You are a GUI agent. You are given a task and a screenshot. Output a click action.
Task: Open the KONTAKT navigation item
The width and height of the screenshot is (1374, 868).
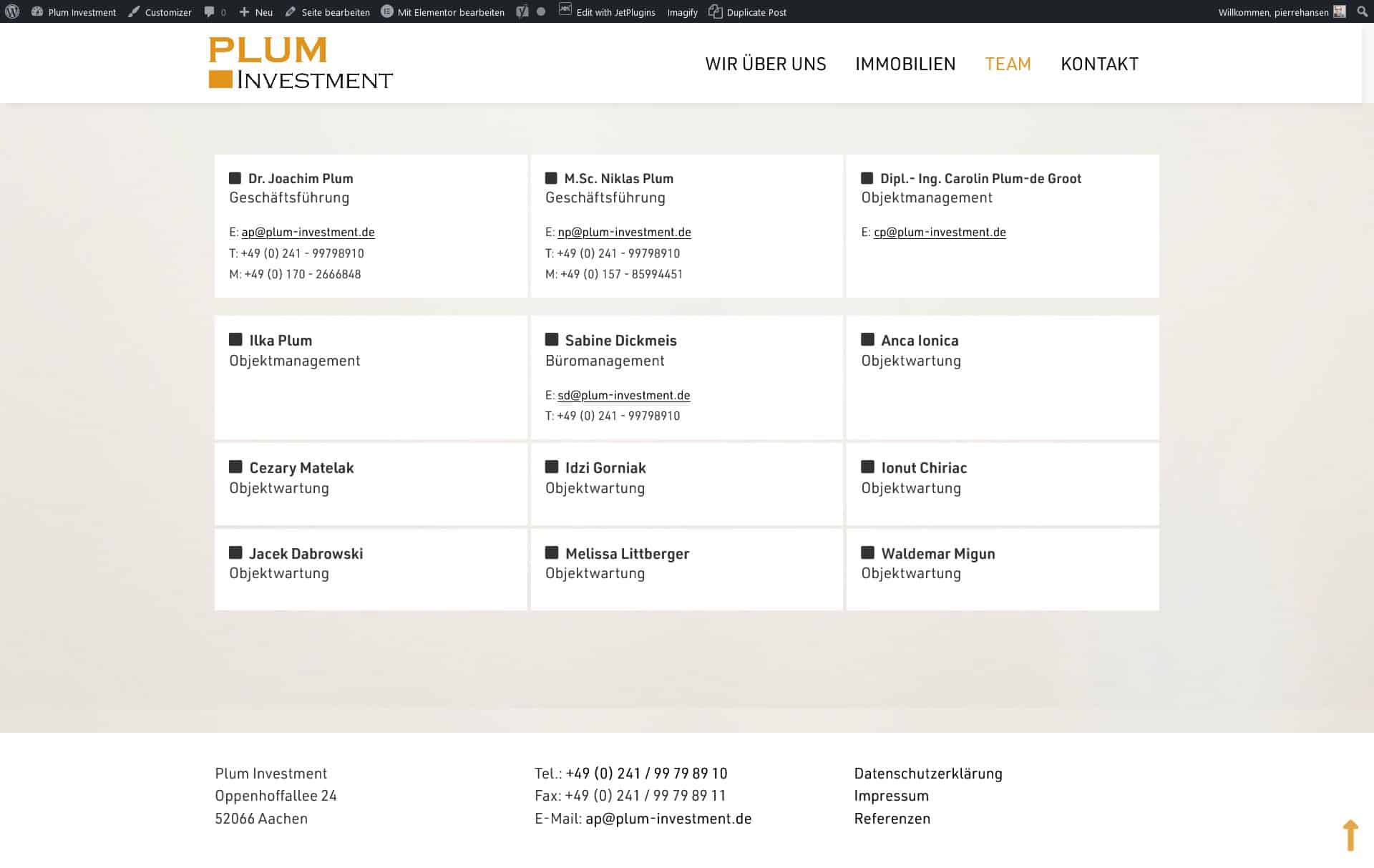tap(1099, 64)
